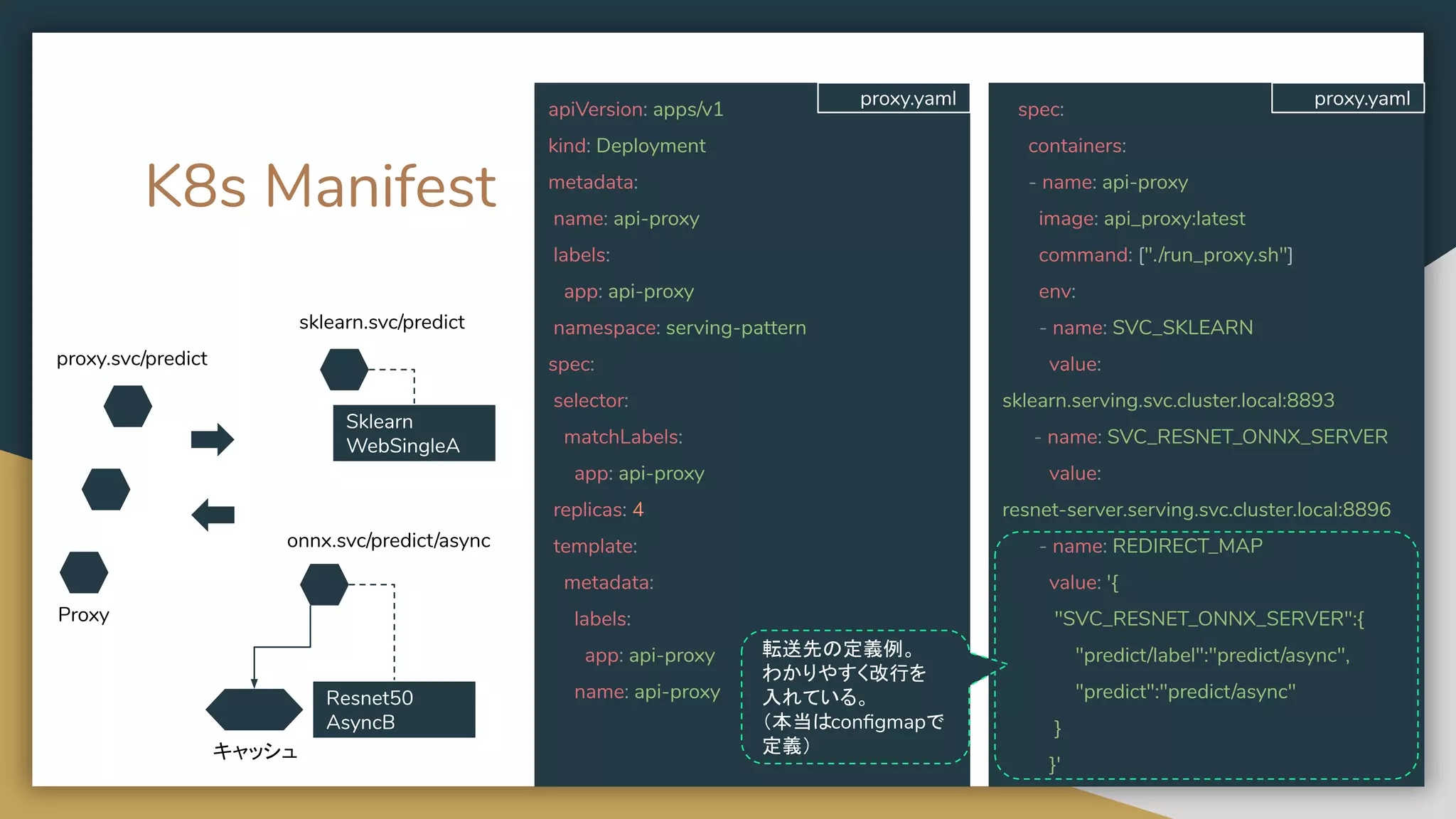The height and width of the screenshot is (819, 1456).
Task: Click the キャッシュ label
Action: pyautogui.click(x=255, y=751)
